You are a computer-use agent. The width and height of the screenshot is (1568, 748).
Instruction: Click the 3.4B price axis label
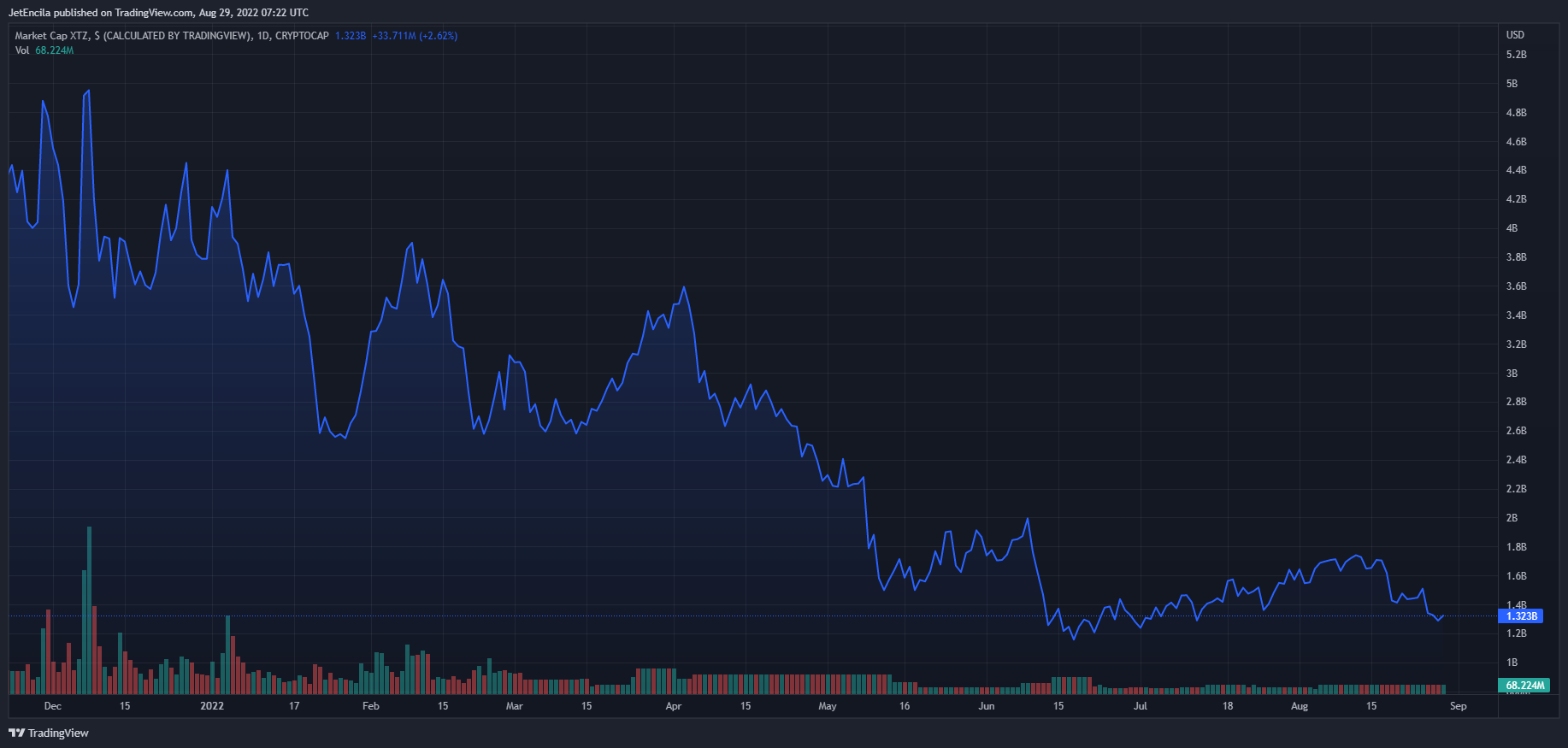[1516, 315]
